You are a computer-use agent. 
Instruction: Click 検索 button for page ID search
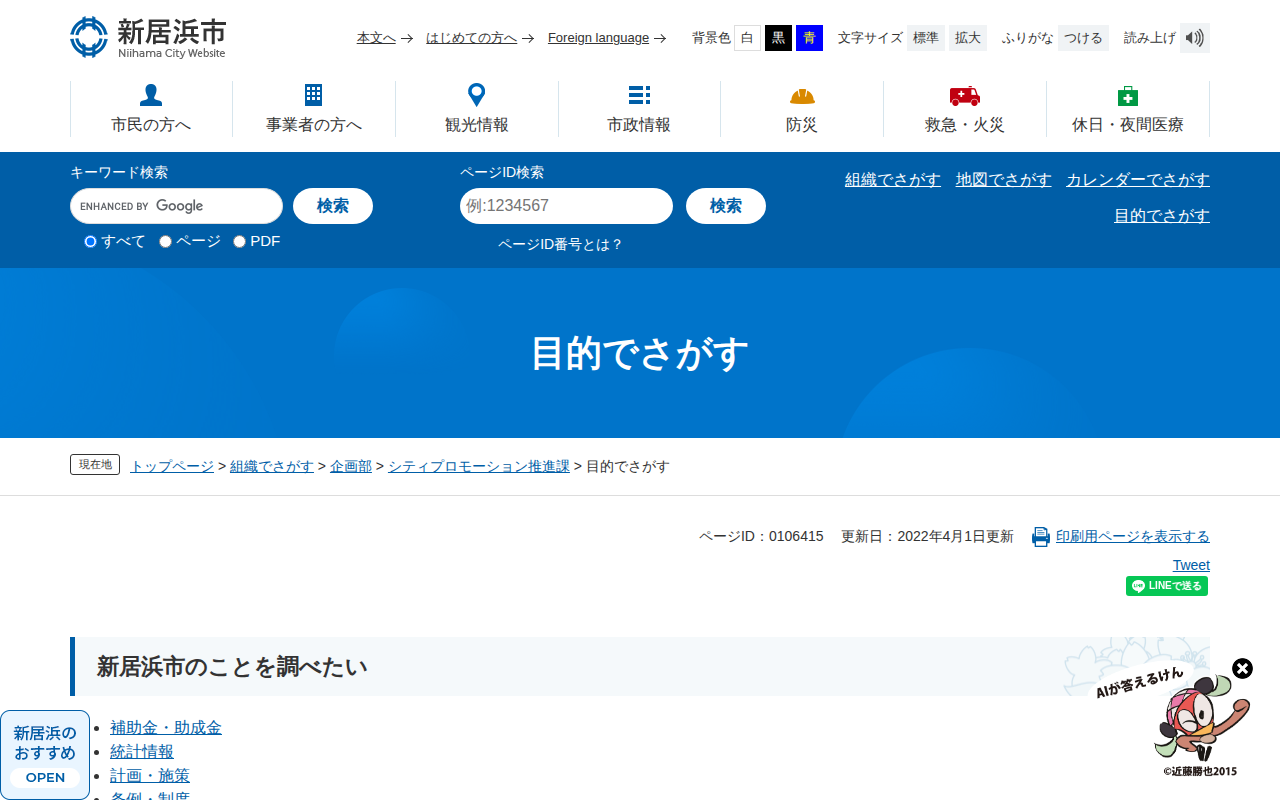point(726,206)
